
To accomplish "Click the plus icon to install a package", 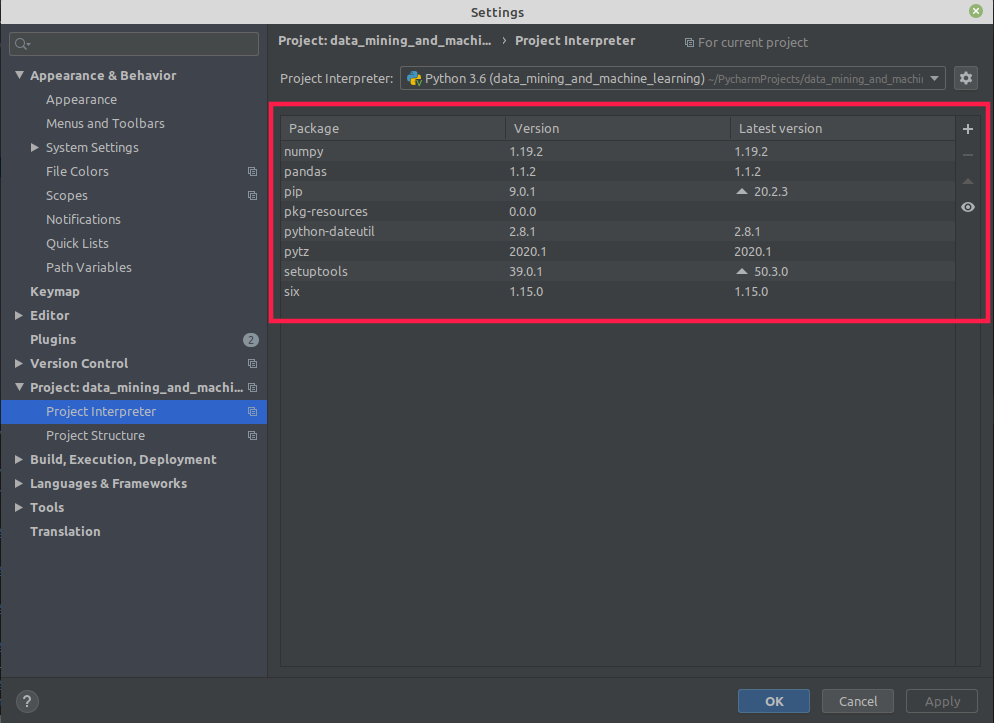I will pyautogui.click(x=967, y=128).
